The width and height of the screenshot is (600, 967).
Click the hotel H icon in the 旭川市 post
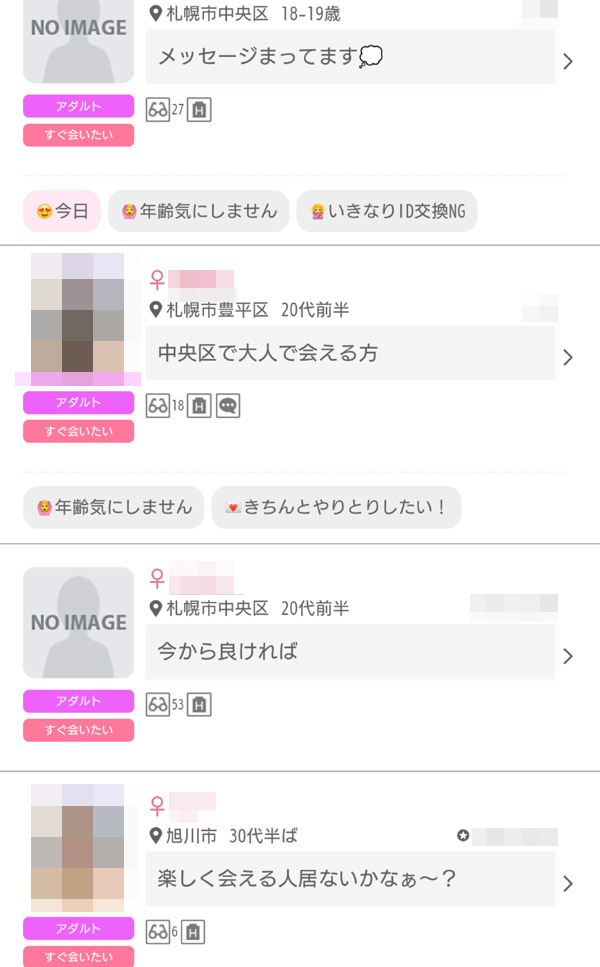(193, 932)
